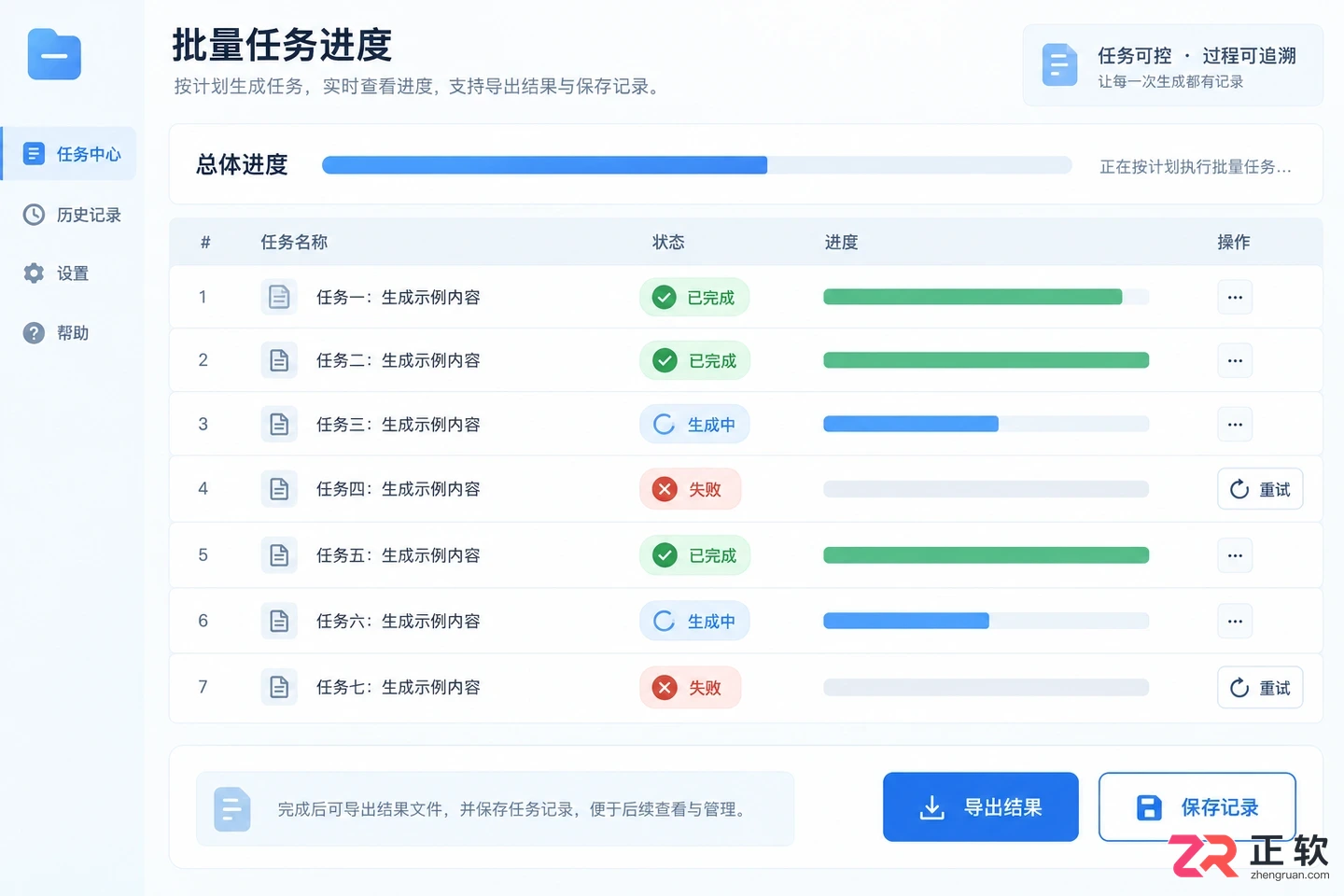Open the more-actions menu for 任务一
The image size is (1344, 896).
(1235, 297)
